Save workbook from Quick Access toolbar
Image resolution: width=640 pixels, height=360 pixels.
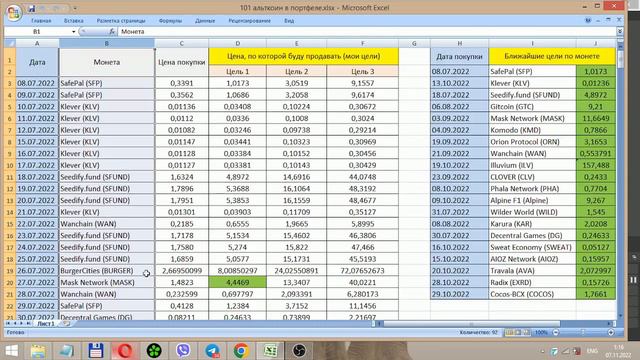point(31,8)
